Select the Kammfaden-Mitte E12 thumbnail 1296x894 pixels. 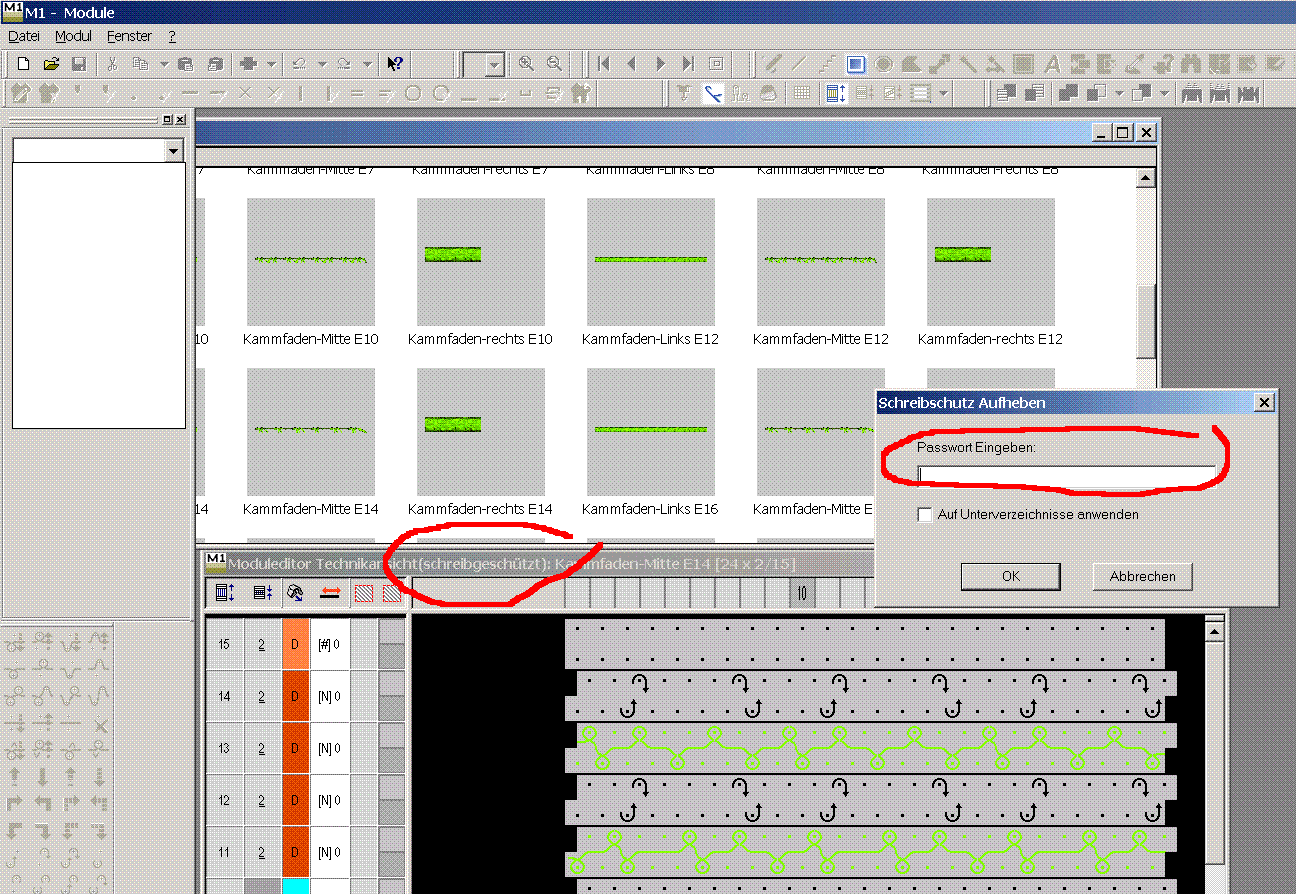[x=821, y=262]
